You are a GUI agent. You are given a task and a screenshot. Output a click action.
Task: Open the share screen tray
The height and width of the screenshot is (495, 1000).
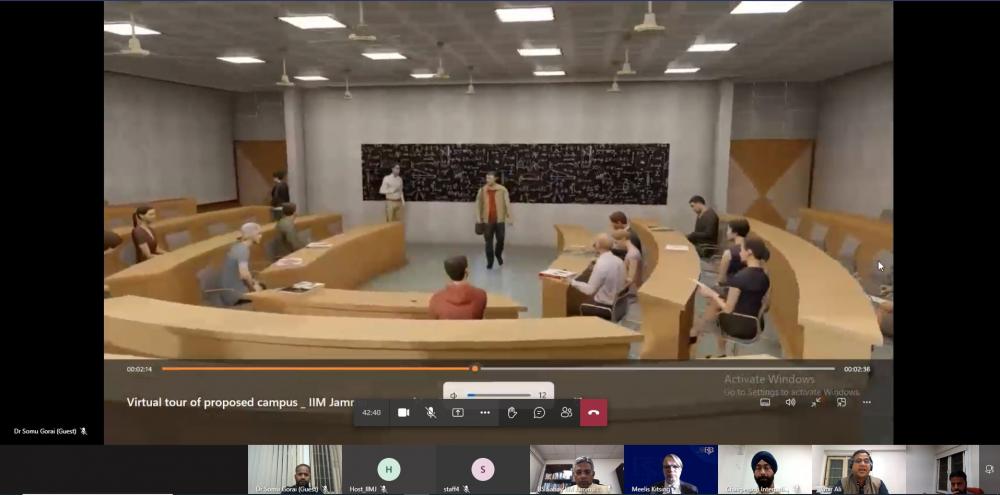point(458,412)
